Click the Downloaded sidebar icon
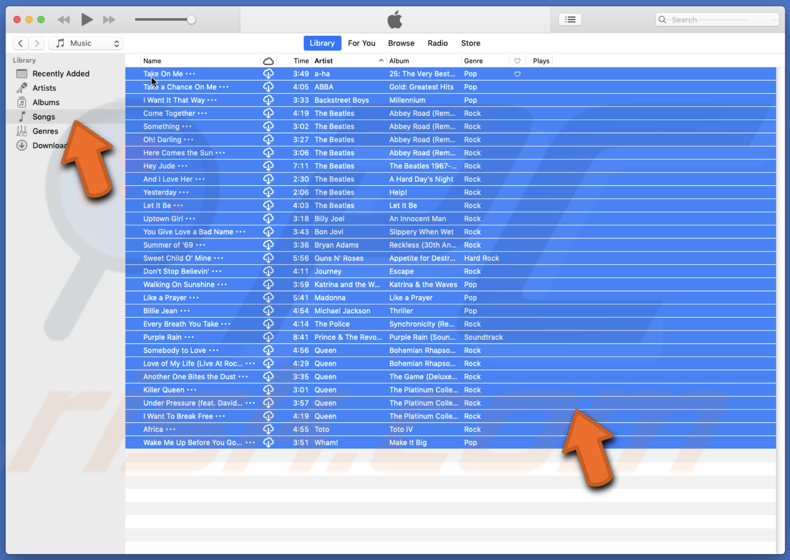 click(22, 146)
